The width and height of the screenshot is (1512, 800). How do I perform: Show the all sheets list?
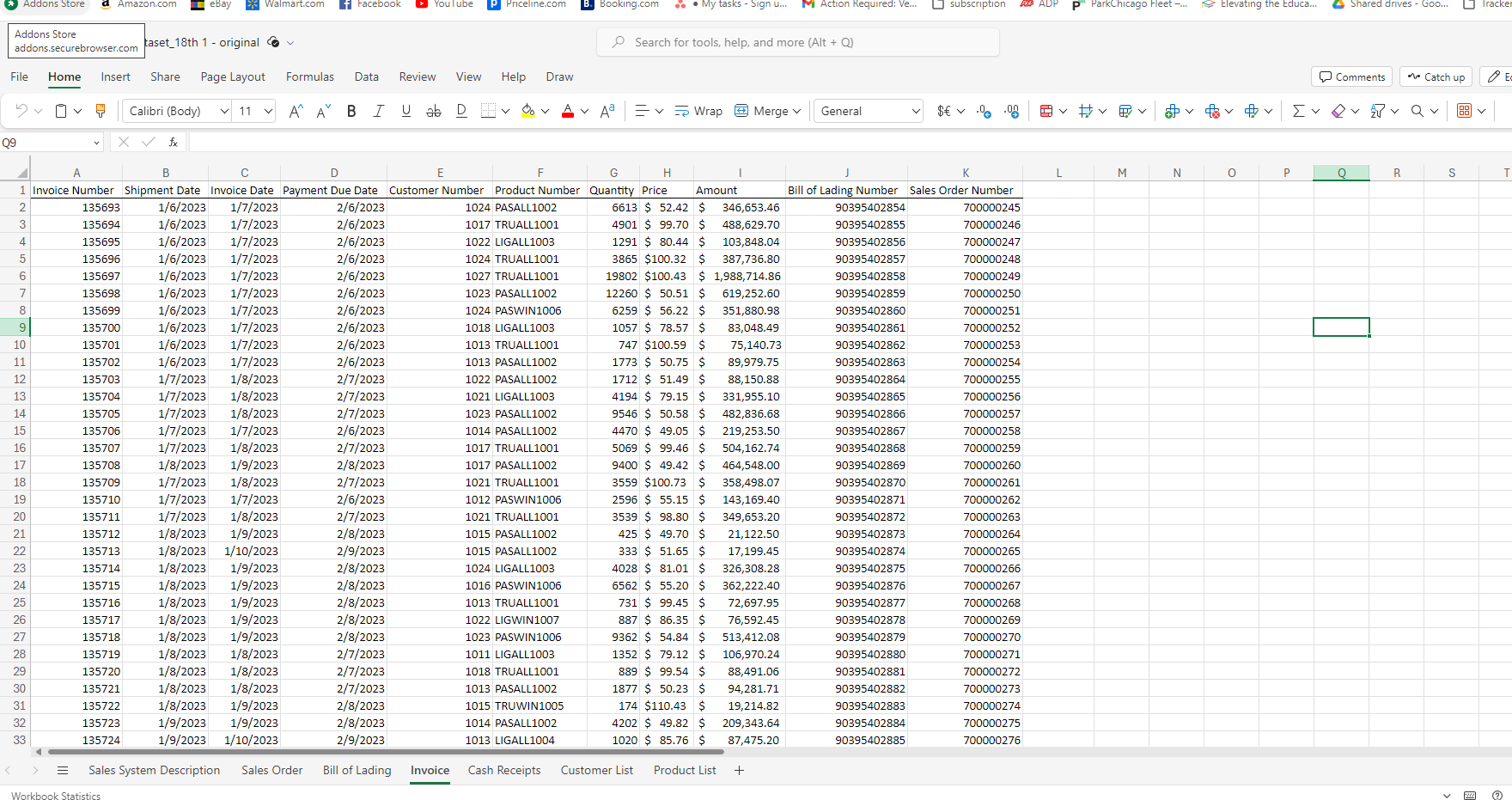pyautogui.click(x=63, y=770)
